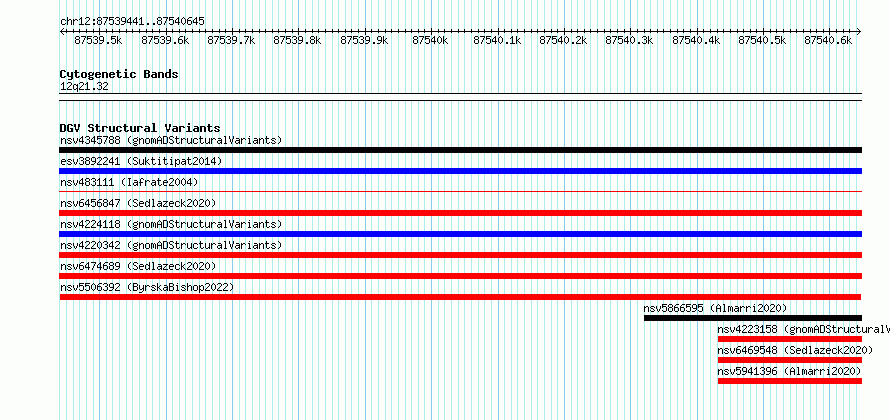Click ruler tick 87540.1k
890x420 pixels.
point(497,40)
